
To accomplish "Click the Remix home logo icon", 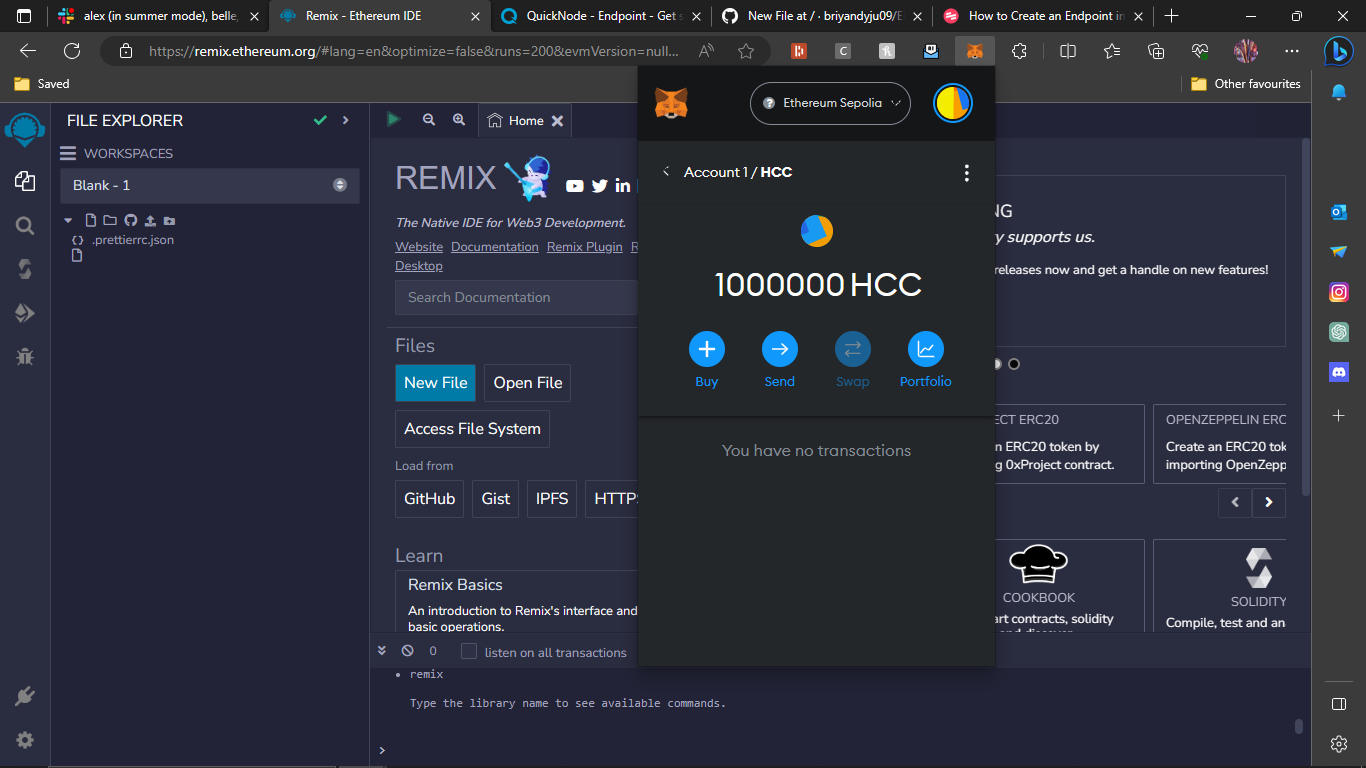I will pyautogui.click(x=25, y=130).
